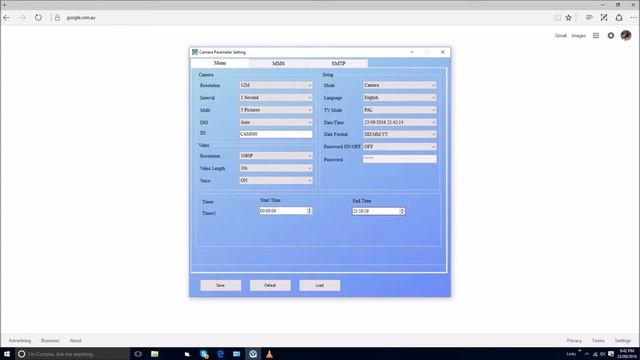Switch to the SMTP tab
This screenshot has height=360, width=640.
338,63
